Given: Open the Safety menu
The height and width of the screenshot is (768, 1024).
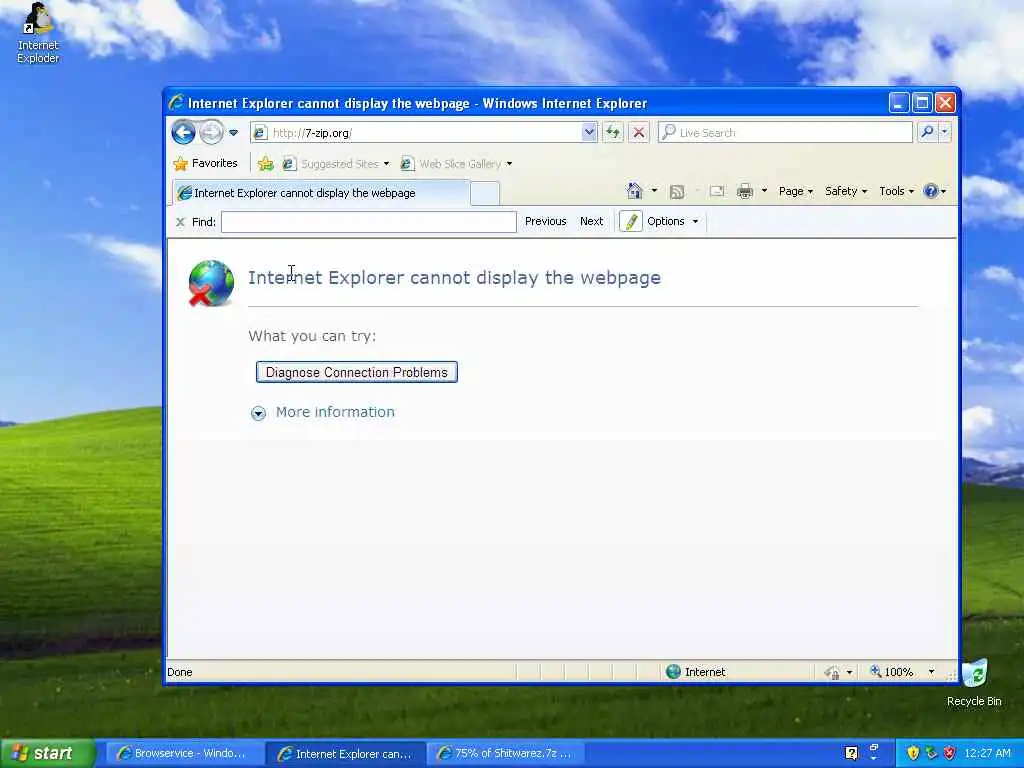Looking at the screenshot, I should (846, 191).
